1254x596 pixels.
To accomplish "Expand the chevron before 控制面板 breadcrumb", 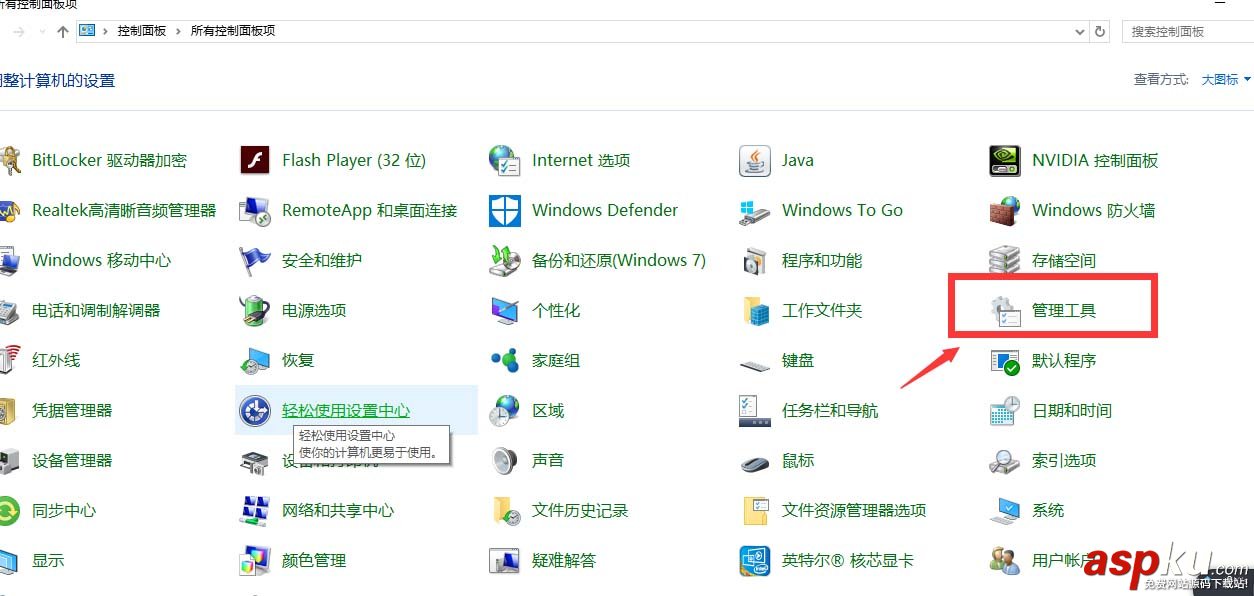I will click(105, 31).
